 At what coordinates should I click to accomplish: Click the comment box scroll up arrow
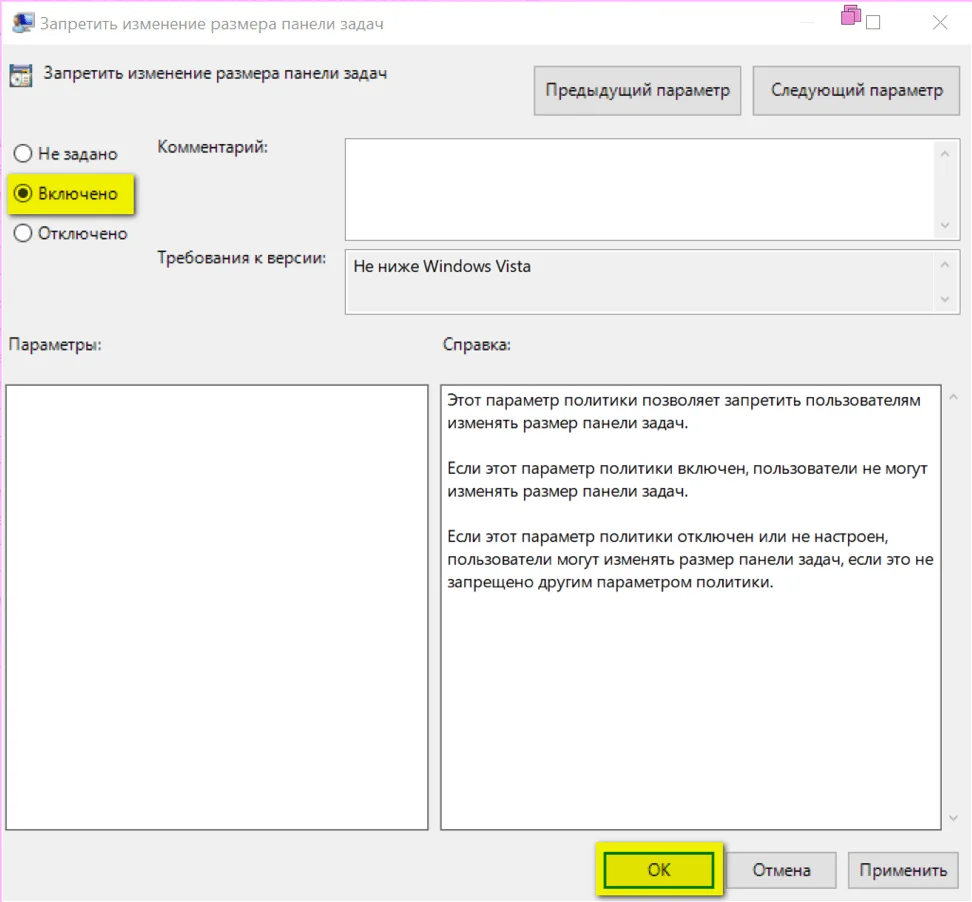tap(944, 153)
